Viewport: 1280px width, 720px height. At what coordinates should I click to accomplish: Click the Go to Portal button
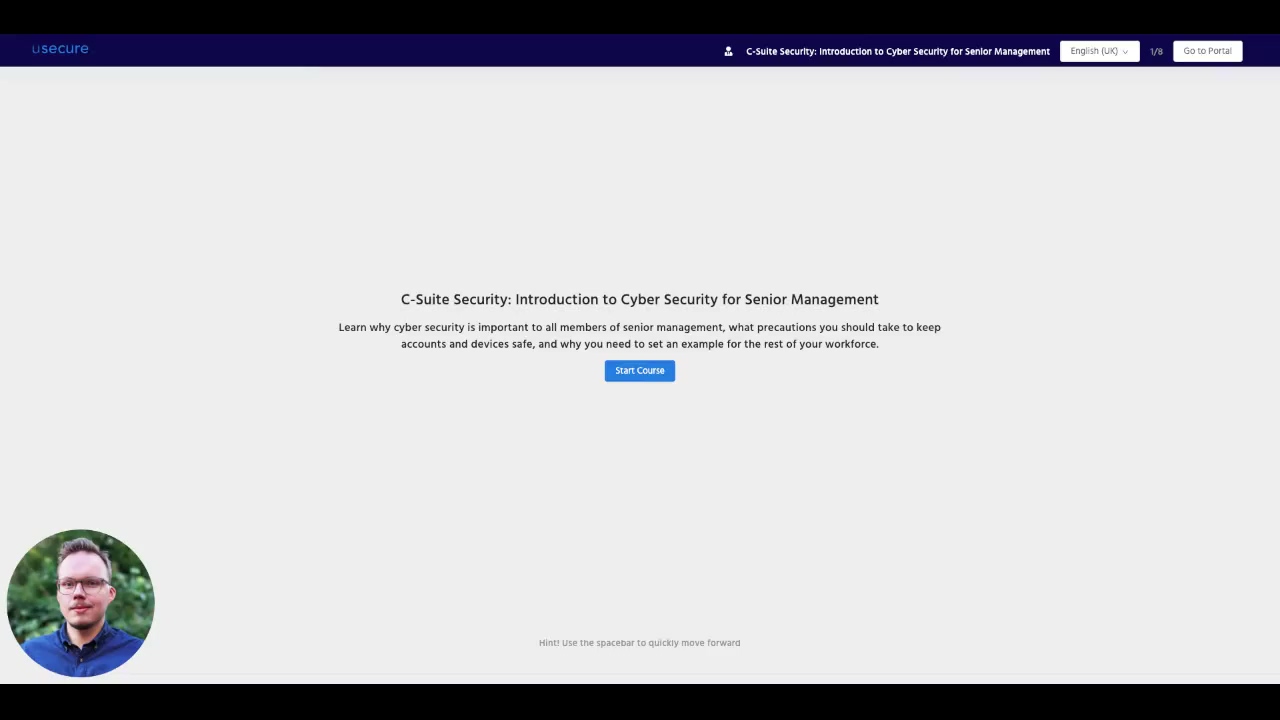[1207, 50]
